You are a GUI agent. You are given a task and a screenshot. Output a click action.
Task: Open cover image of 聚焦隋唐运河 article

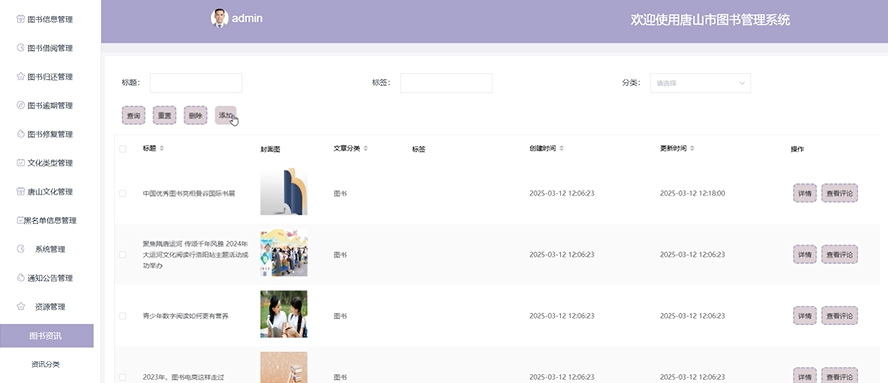pyautogui.click(x=284, y=253)
